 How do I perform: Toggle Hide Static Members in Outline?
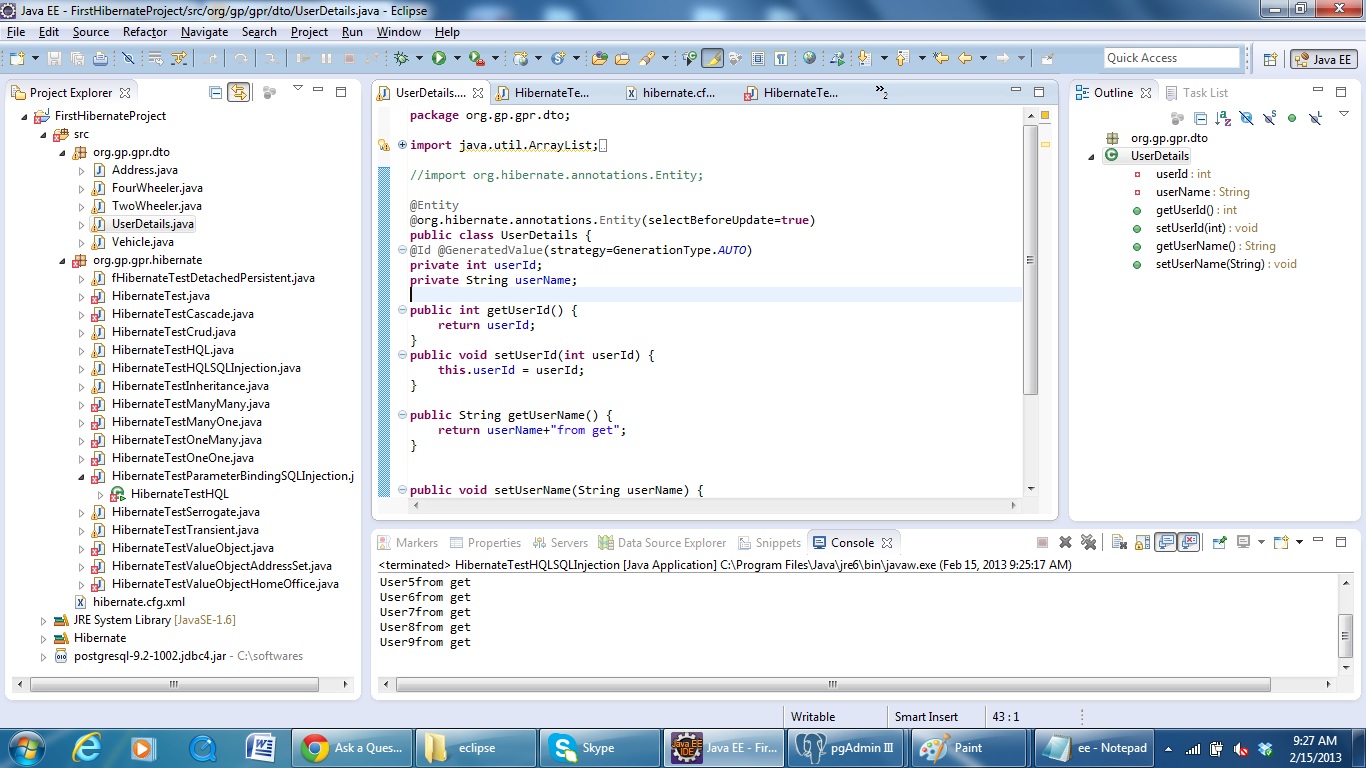click(1270, 117)
